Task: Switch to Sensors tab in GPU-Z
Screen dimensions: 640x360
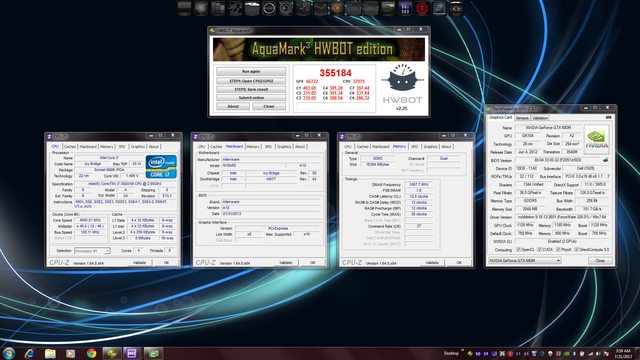Action: click(x=522, y=118)
